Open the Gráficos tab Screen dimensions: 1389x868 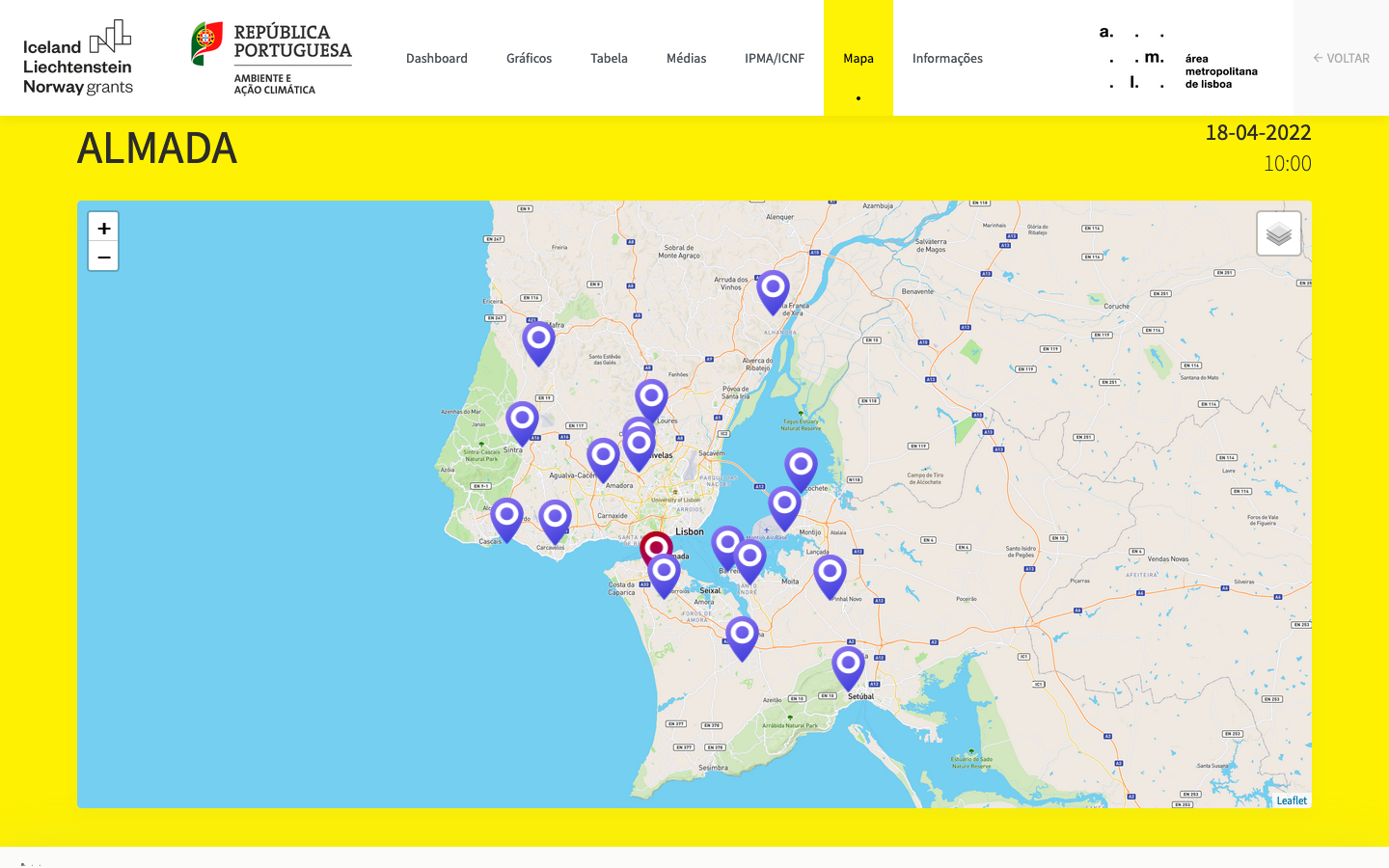tap(530, 58)
